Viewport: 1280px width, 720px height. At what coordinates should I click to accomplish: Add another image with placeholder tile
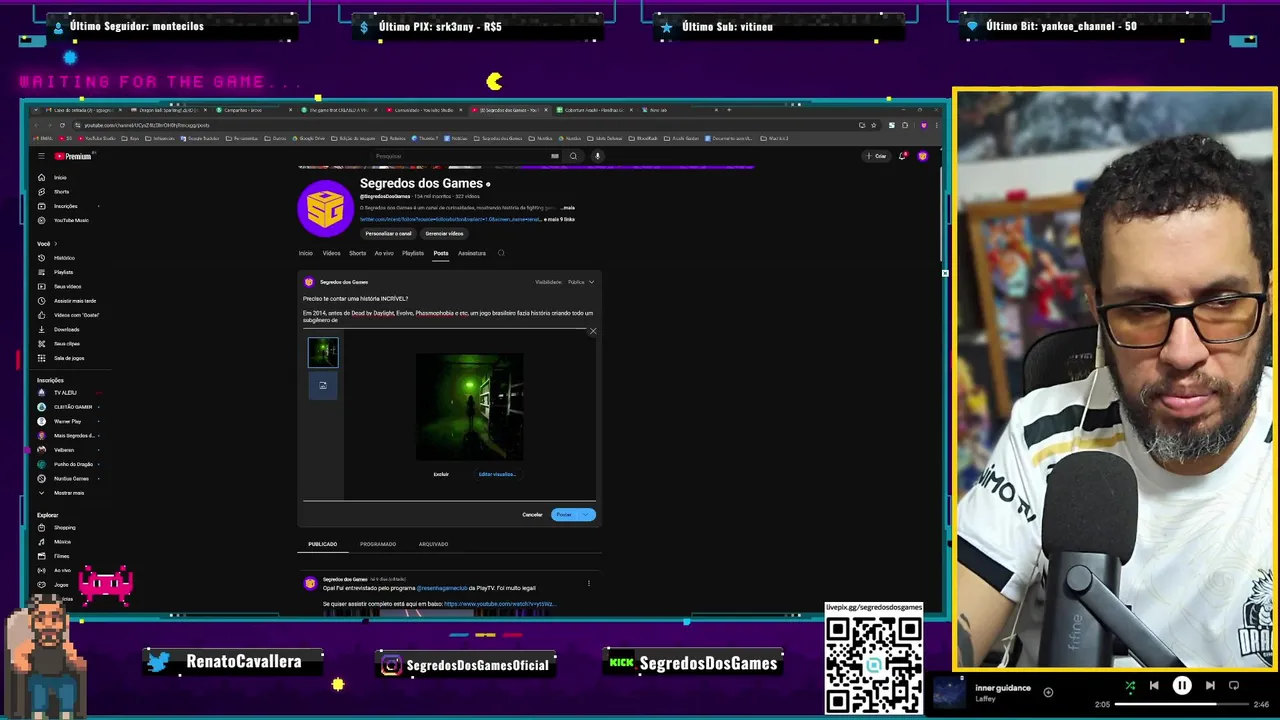323,385
